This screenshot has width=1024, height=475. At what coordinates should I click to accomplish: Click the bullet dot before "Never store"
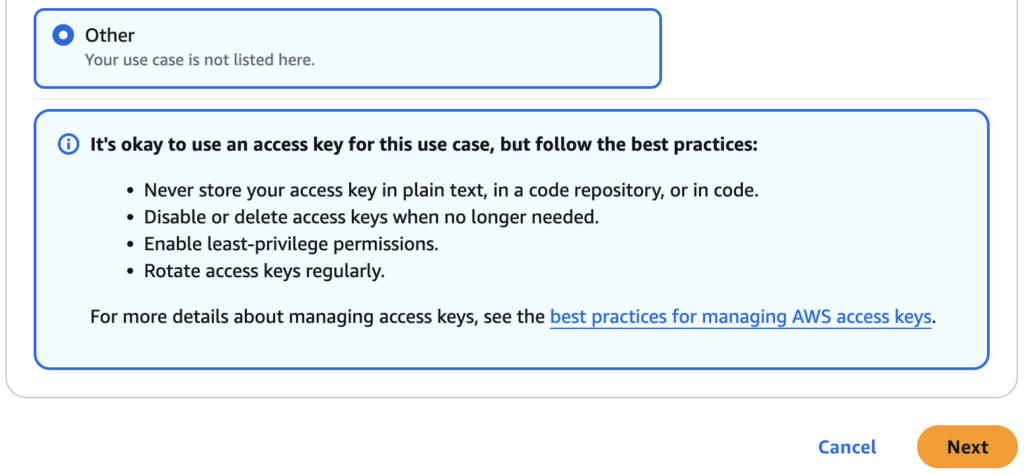tap(132, 191)
